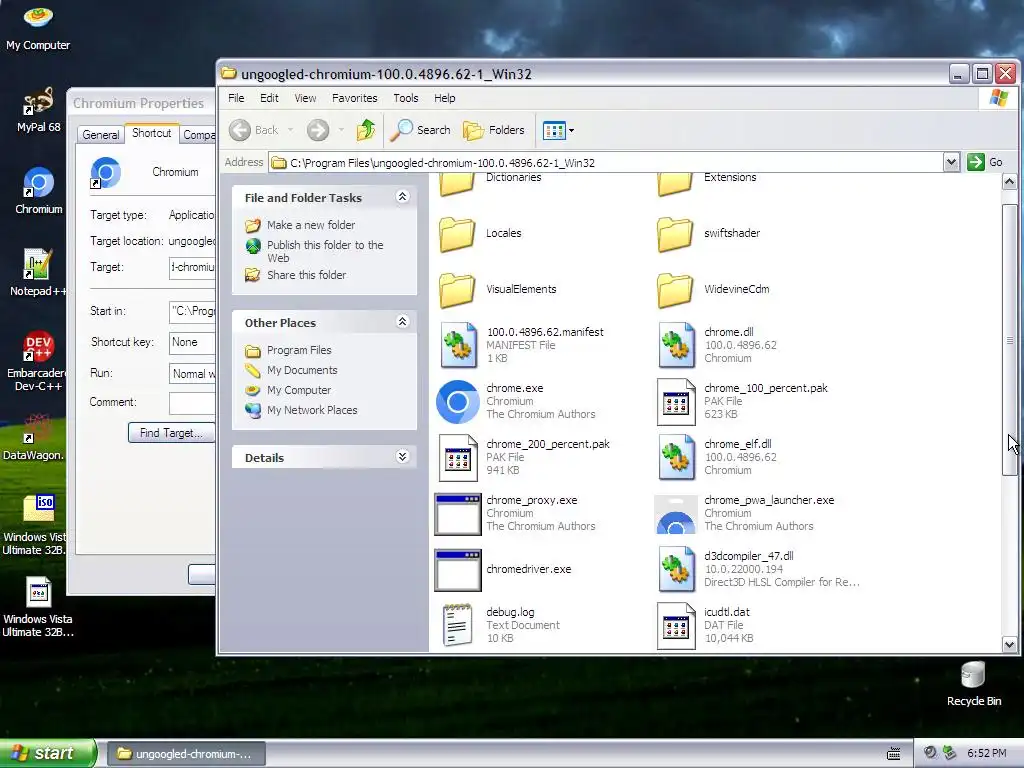Click the scrollbar up arrow in file list
Screen dimensions: 1024x768
[1009, 182]
